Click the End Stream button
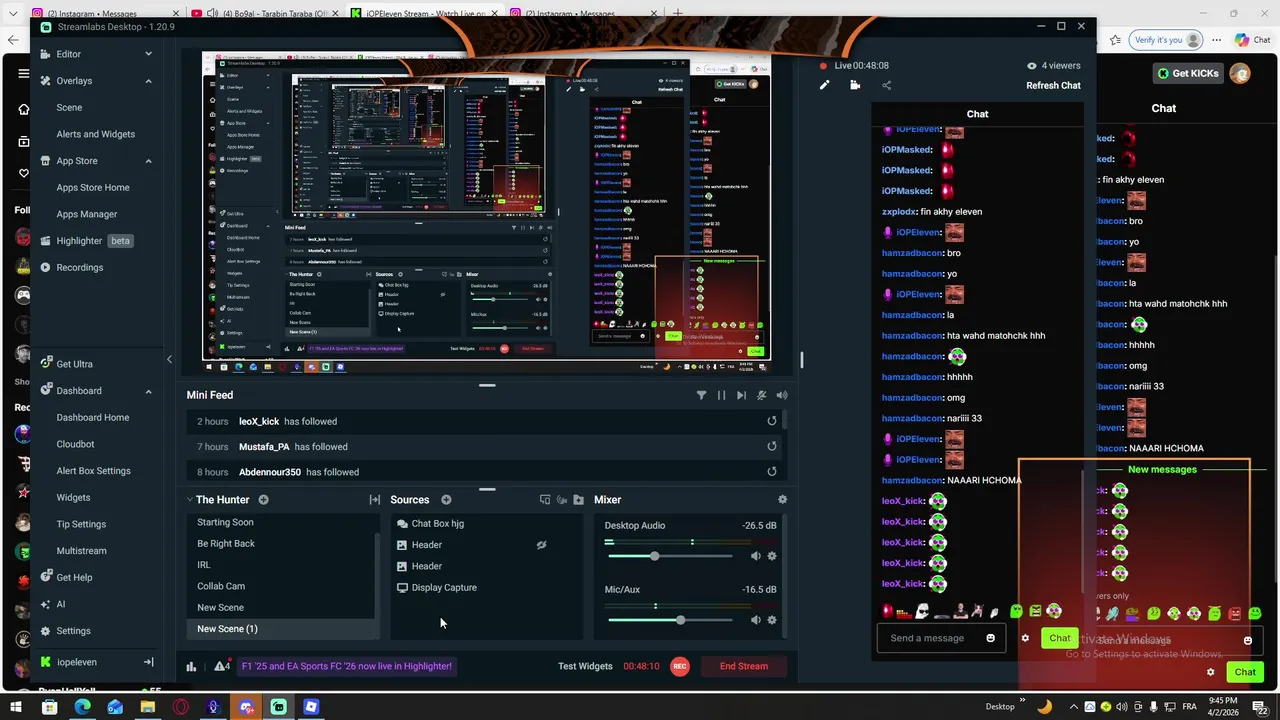This screenshot has height=720, width=1280. point(744,666)
